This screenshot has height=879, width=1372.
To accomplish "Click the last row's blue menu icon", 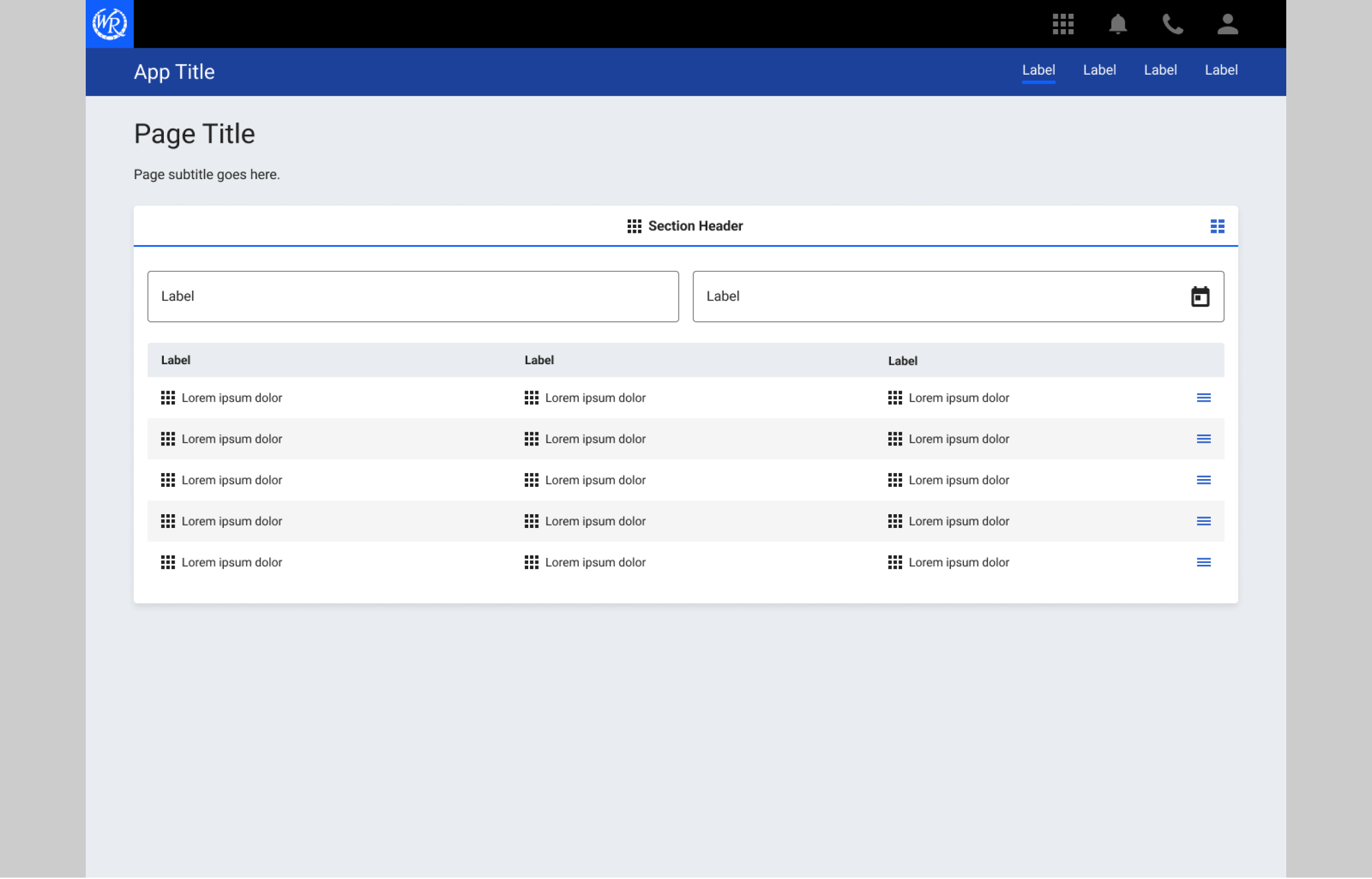I will tap(1204, 562).
